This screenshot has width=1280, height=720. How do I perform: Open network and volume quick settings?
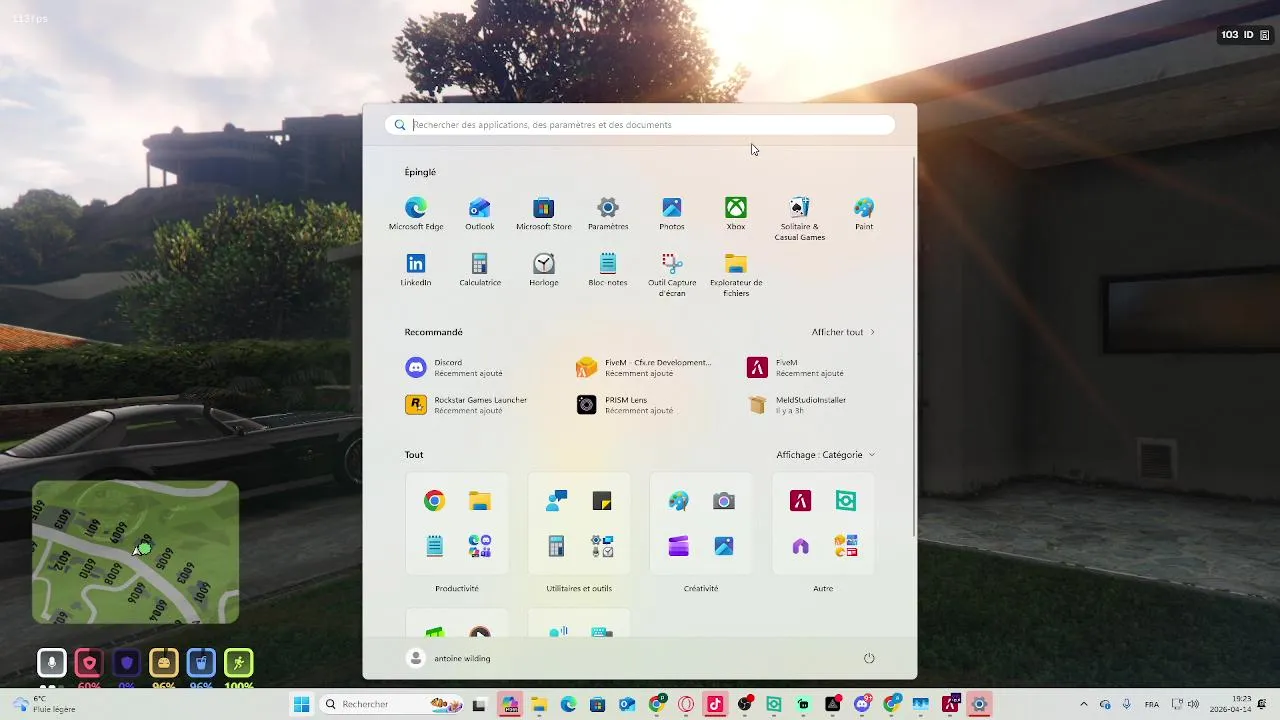pyautogui.click(x=1185, y=704)
